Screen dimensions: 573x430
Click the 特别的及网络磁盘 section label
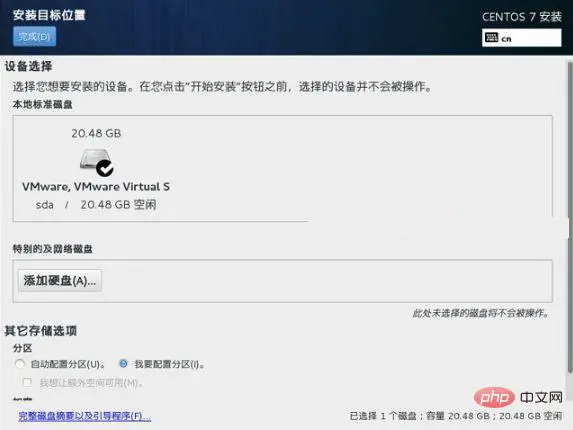53,249
